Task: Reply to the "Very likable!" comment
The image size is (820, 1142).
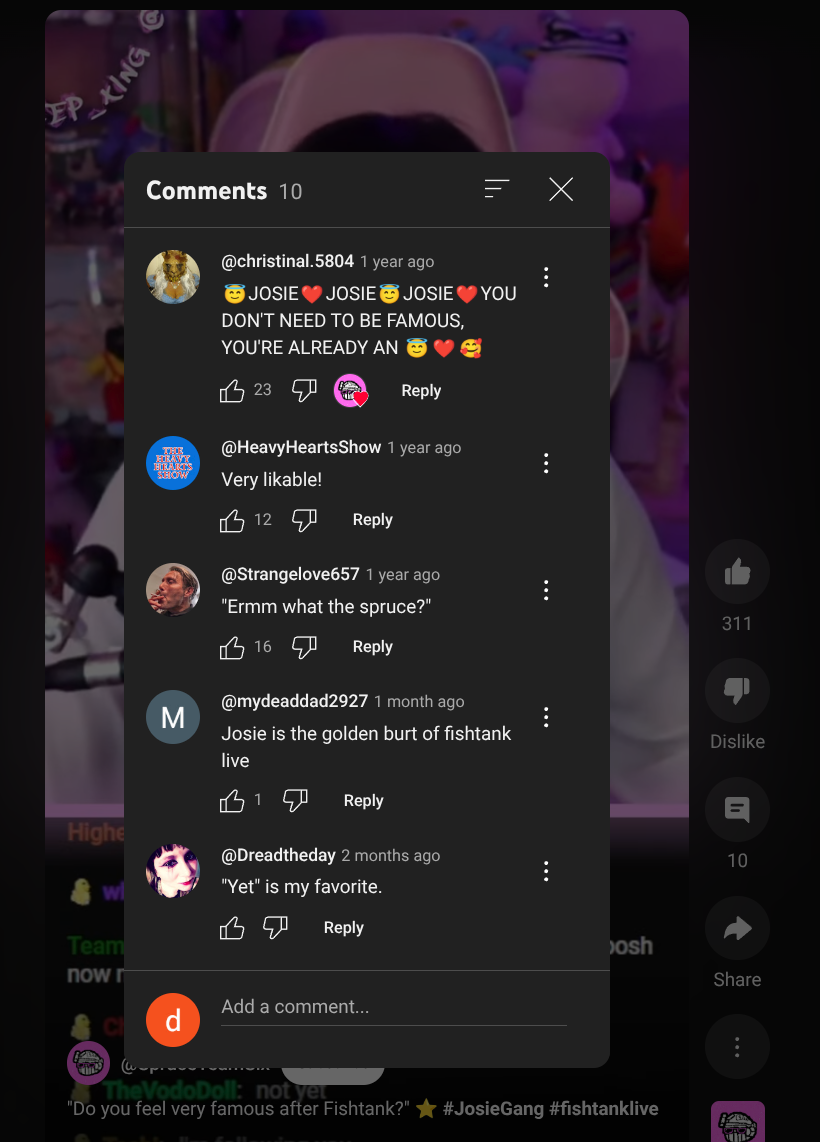Action: coord(372,520)
